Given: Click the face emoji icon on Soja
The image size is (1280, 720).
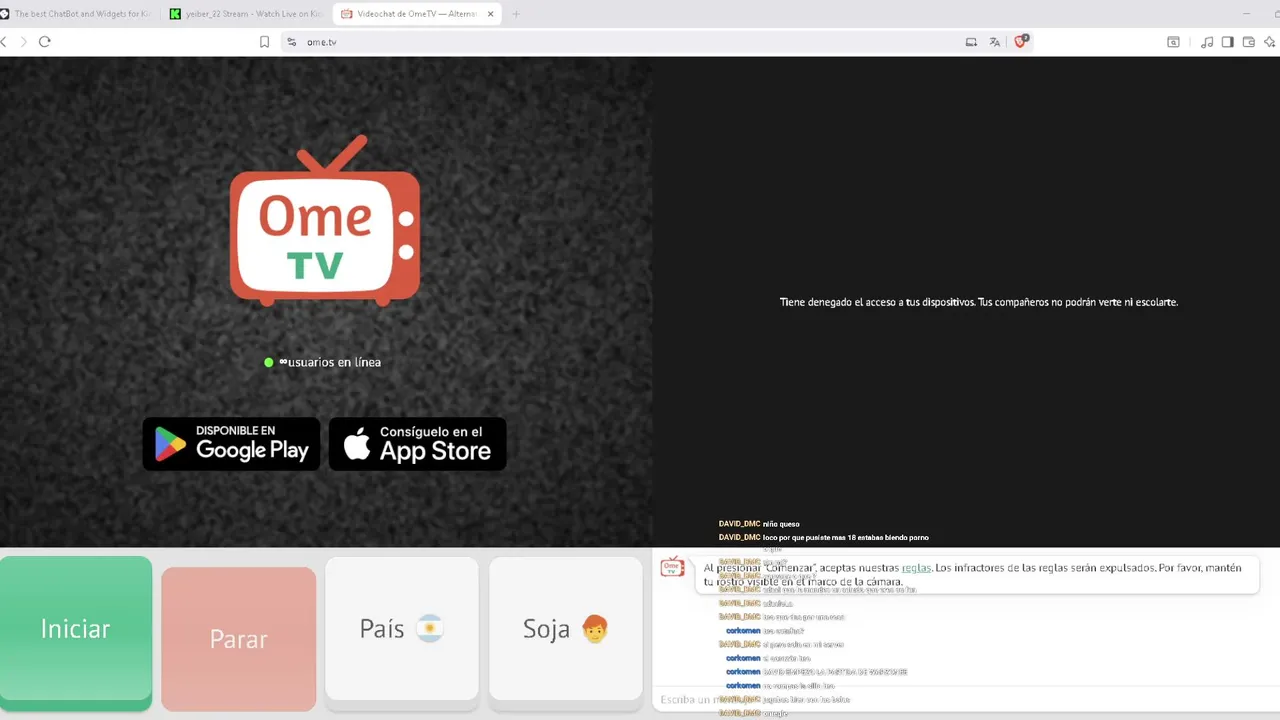Looking at the screenshot, I should click(595, 629).
